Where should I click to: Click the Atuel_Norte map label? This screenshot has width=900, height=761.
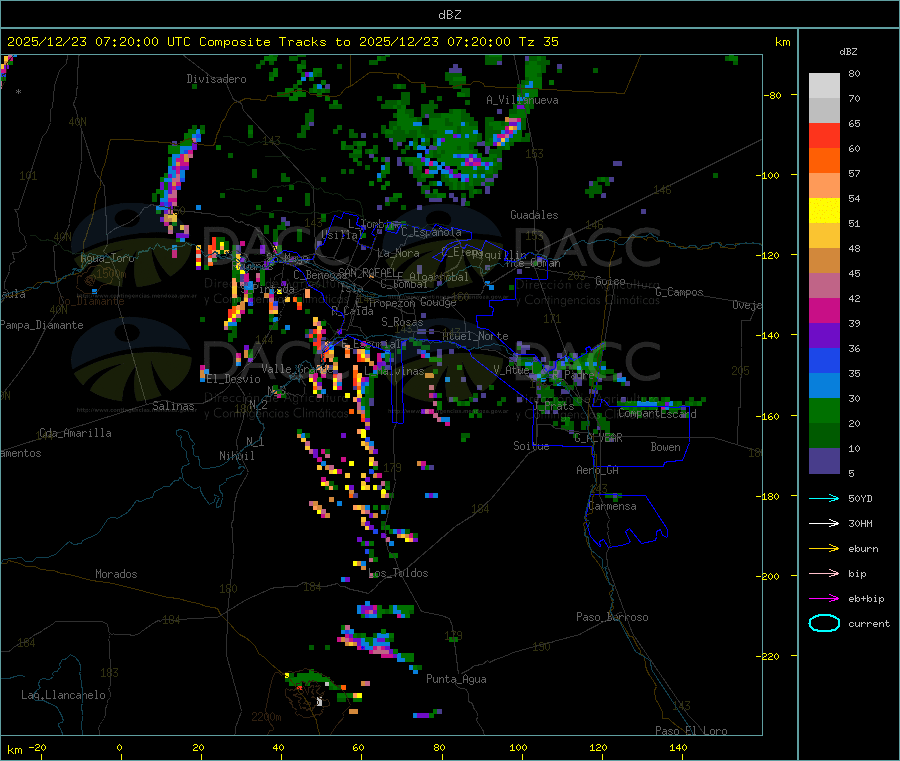475,336
